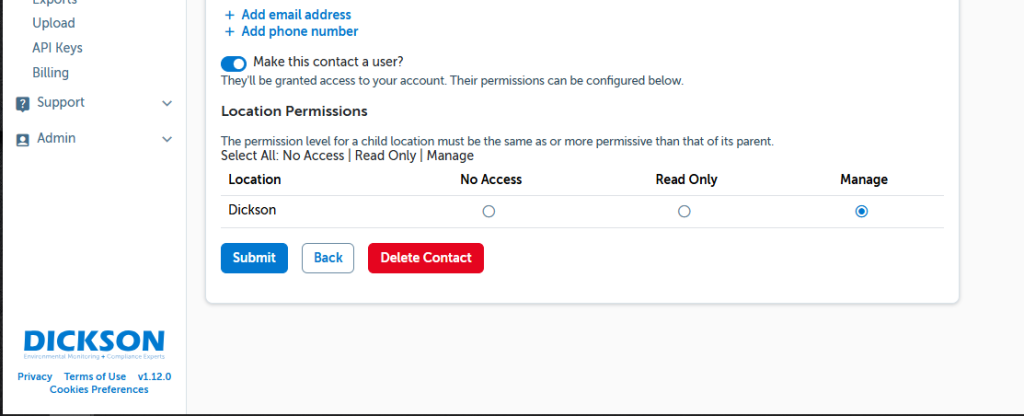Viewport: 1024px width, 416px height.
Task: Expand the Admin menu chevron
Action: click(x=167, y=139)
